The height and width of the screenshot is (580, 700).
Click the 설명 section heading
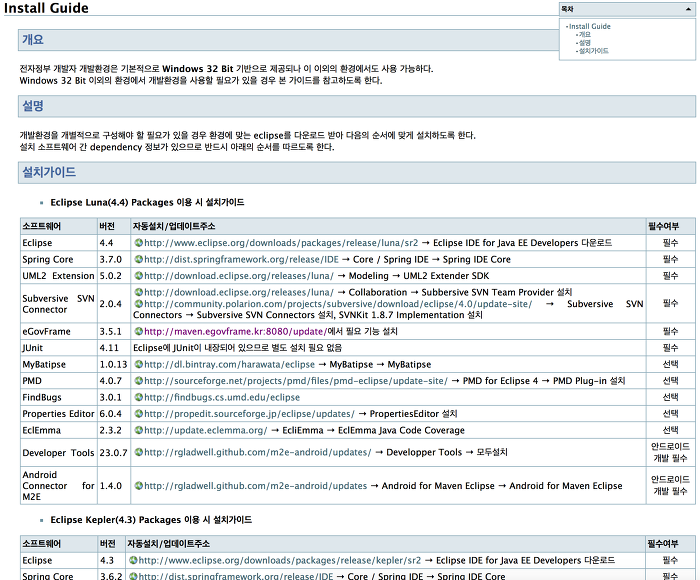pos(33,106)
